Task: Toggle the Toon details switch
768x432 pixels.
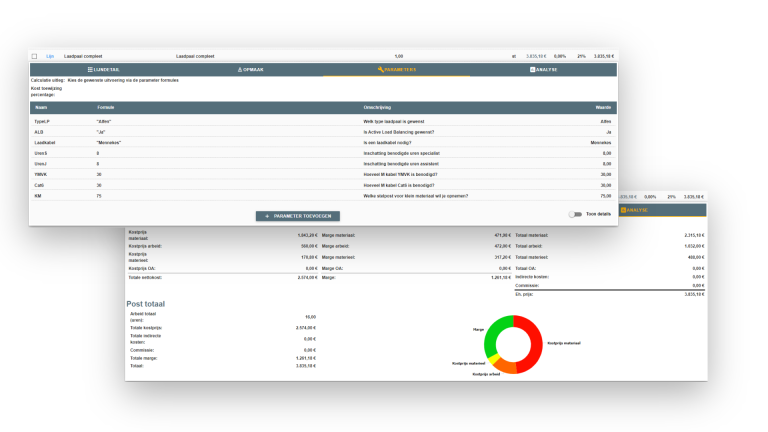Action: (574, 215)
